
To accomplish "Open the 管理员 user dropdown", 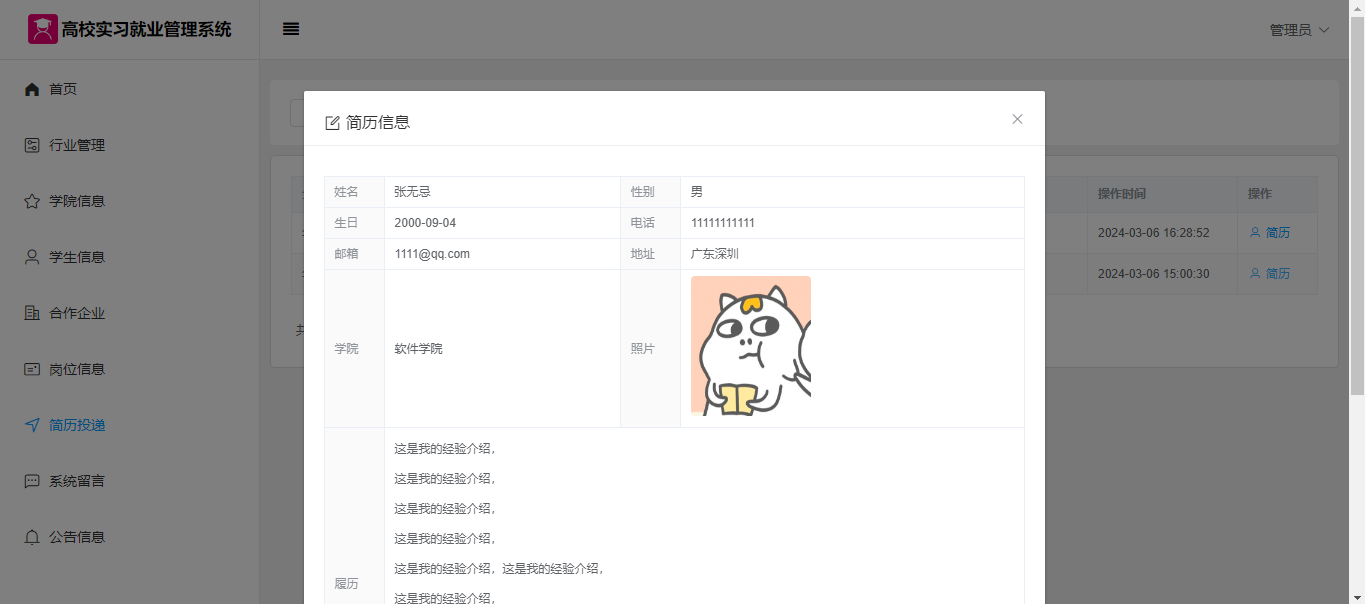I will pyautogui.click(x=1299, y=30).
